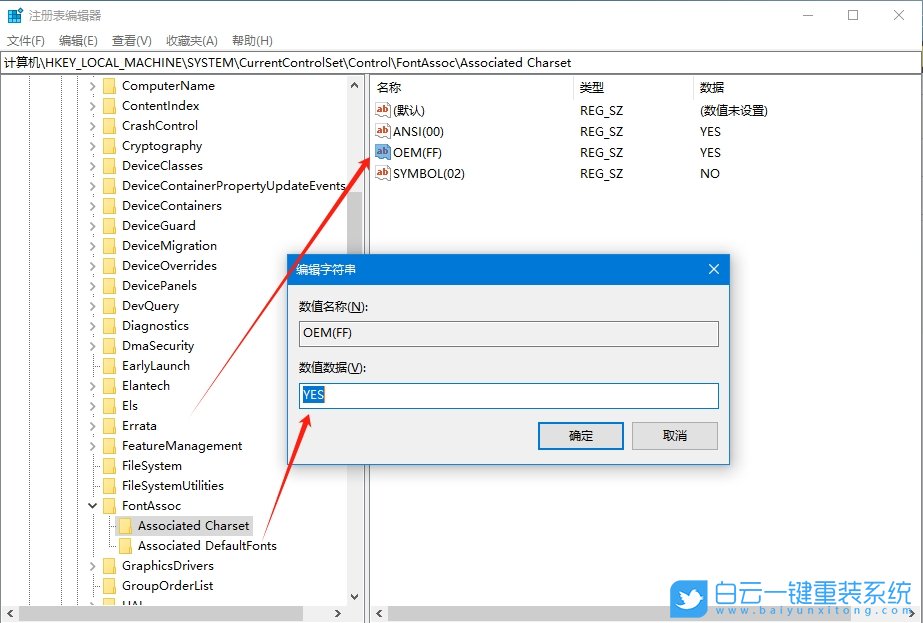Expand the DeviceContainers node
The height and width of the screenshot is (623, 923).
pos(92,205)
